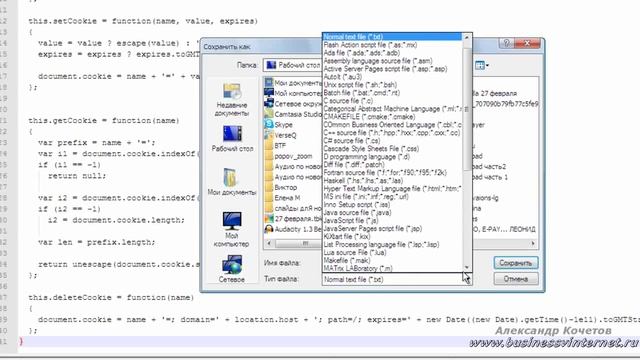The image size is (640, 360).
Task: Select Skype shortcut in file list
Action: (279, 124)
